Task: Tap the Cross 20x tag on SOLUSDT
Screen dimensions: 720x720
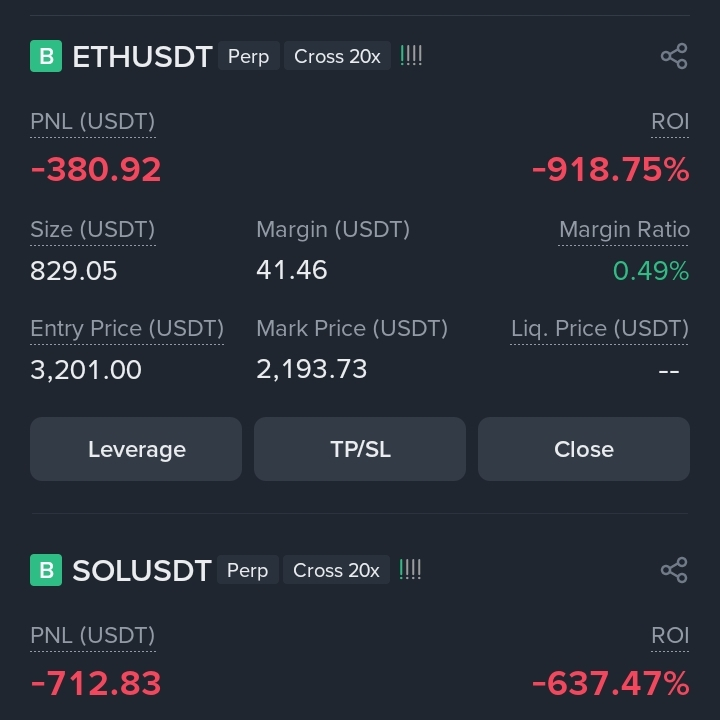Action: 337,570
